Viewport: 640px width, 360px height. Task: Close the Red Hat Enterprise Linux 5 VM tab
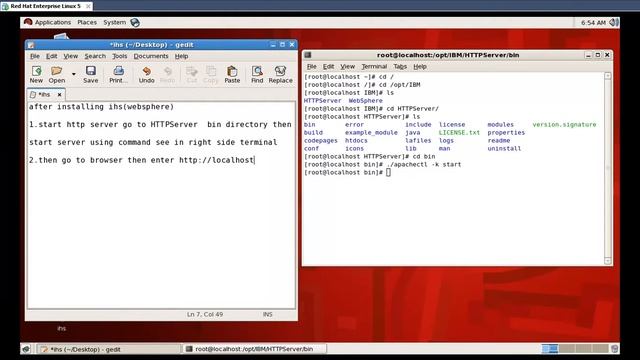[x=88, y=6]
